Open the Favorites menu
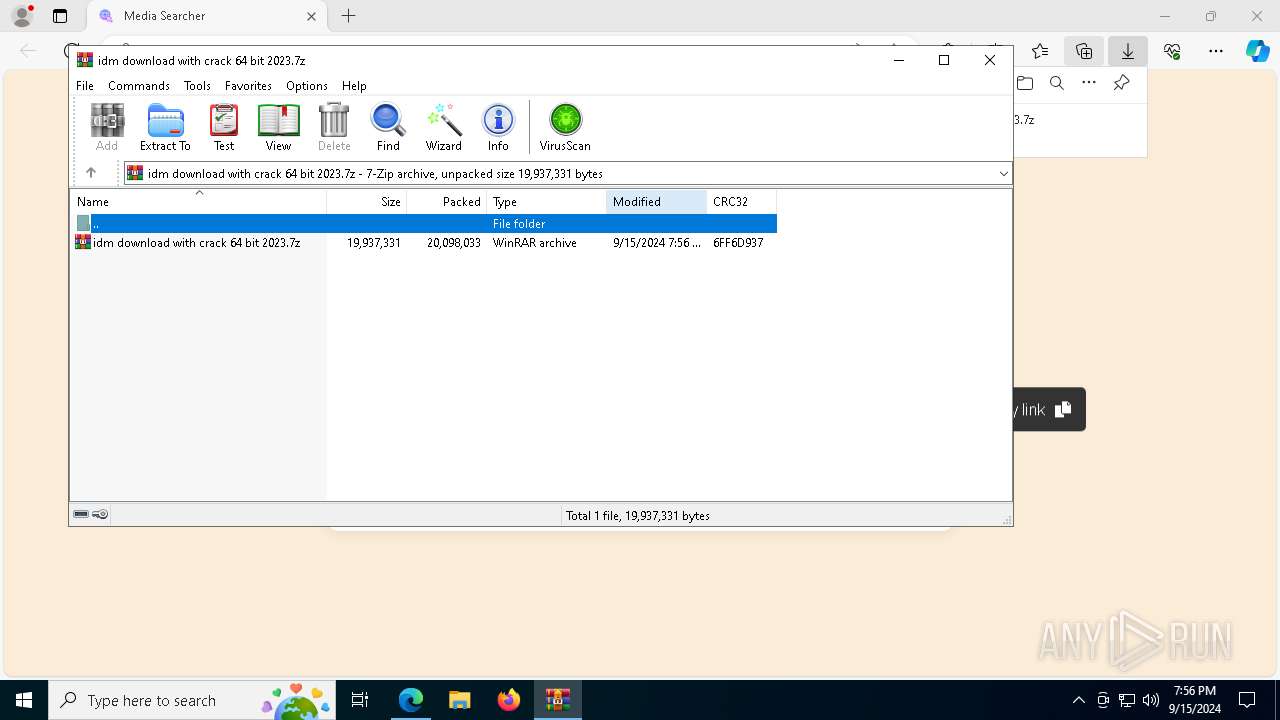The image size is (1280, 720). (x=248, y=86)
